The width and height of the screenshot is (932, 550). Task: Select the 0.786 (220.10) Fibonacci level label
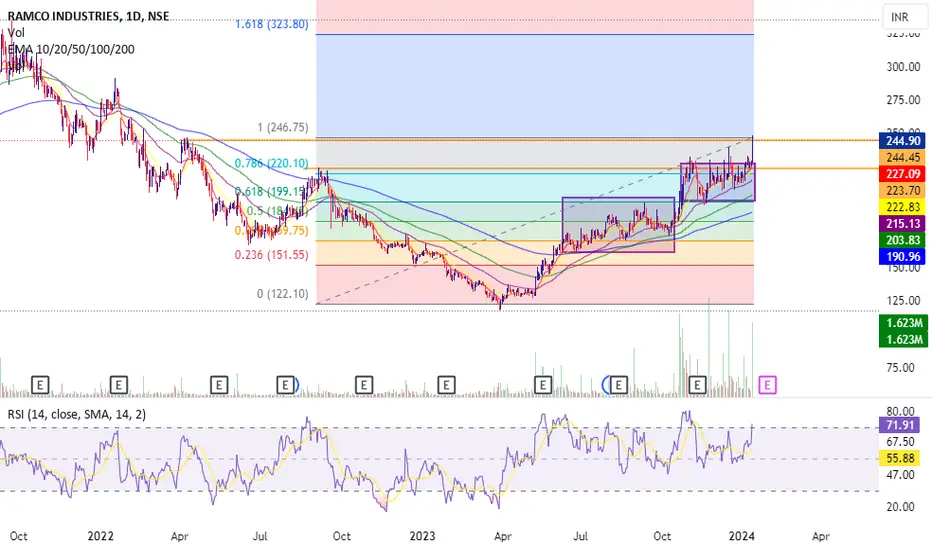pos(272,163)
